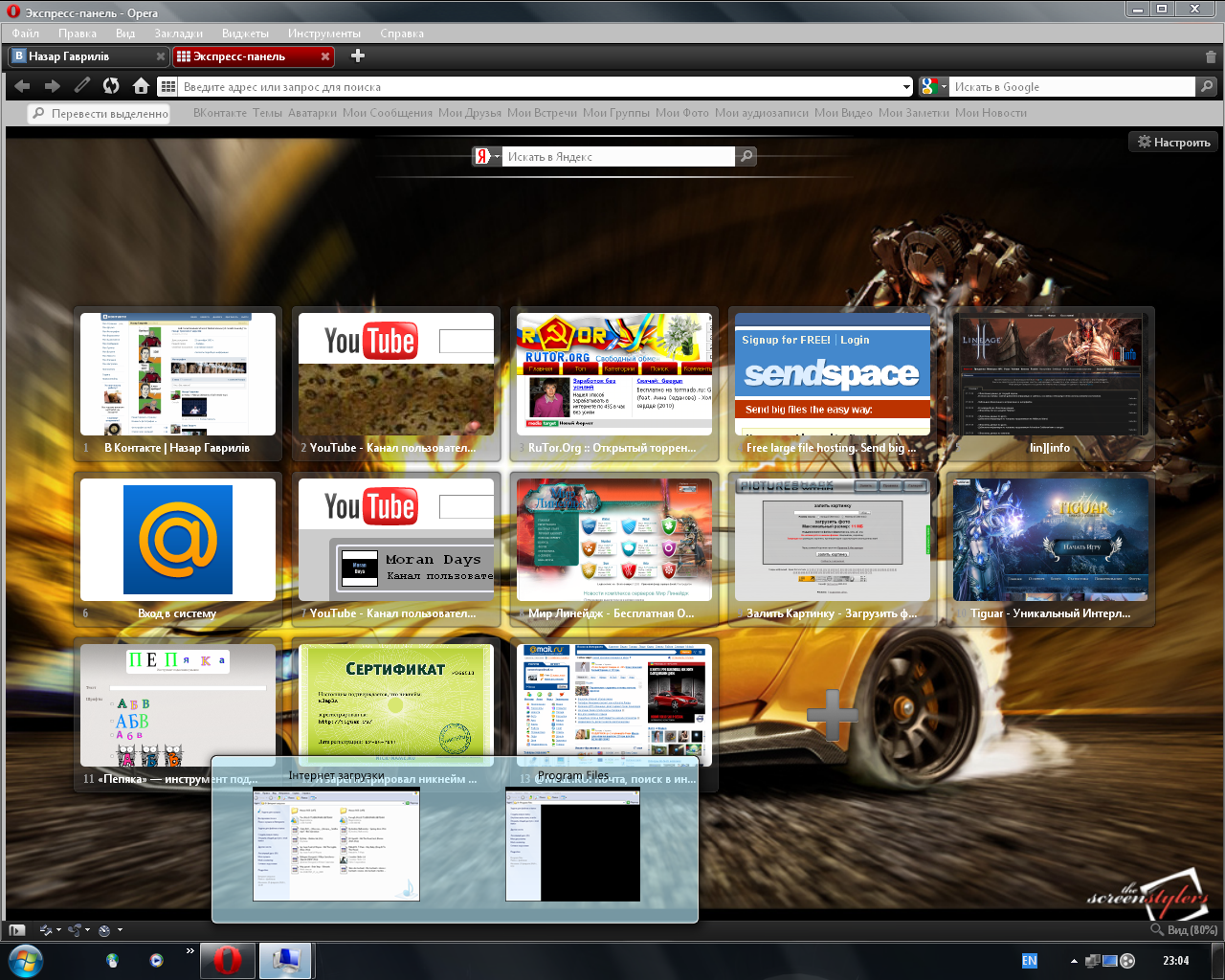
Task: Click the Перевести выделенно bookmark button
Action: 100,114
